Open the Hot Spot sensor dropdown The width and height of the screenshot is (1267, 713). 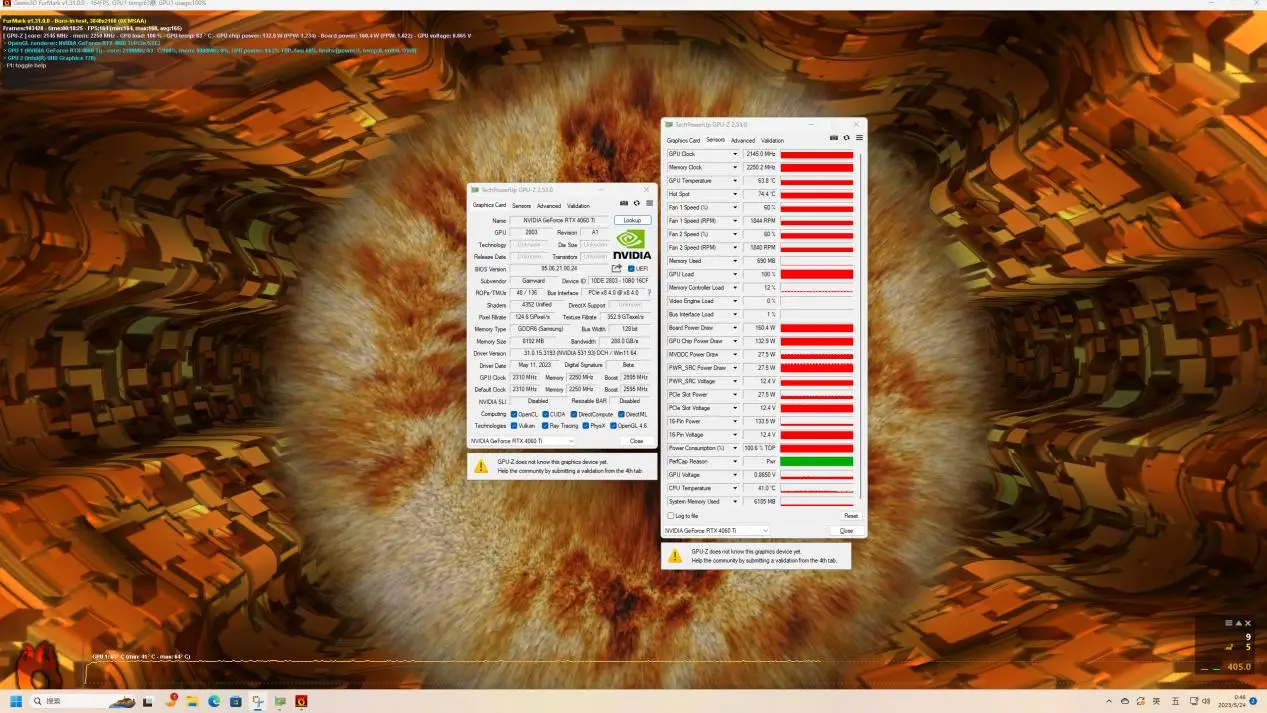(x=735, y=194)
